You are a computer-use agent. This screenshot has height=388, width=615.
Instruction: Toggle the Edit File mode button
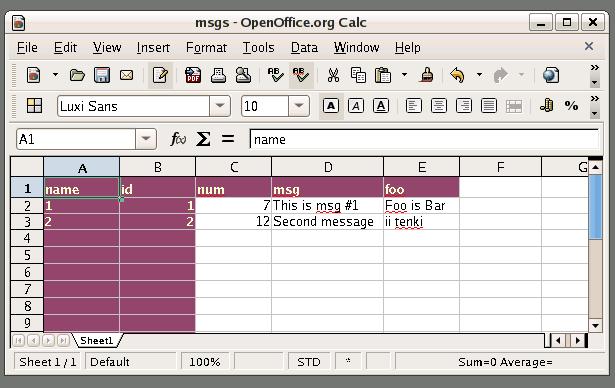[160, 75]
